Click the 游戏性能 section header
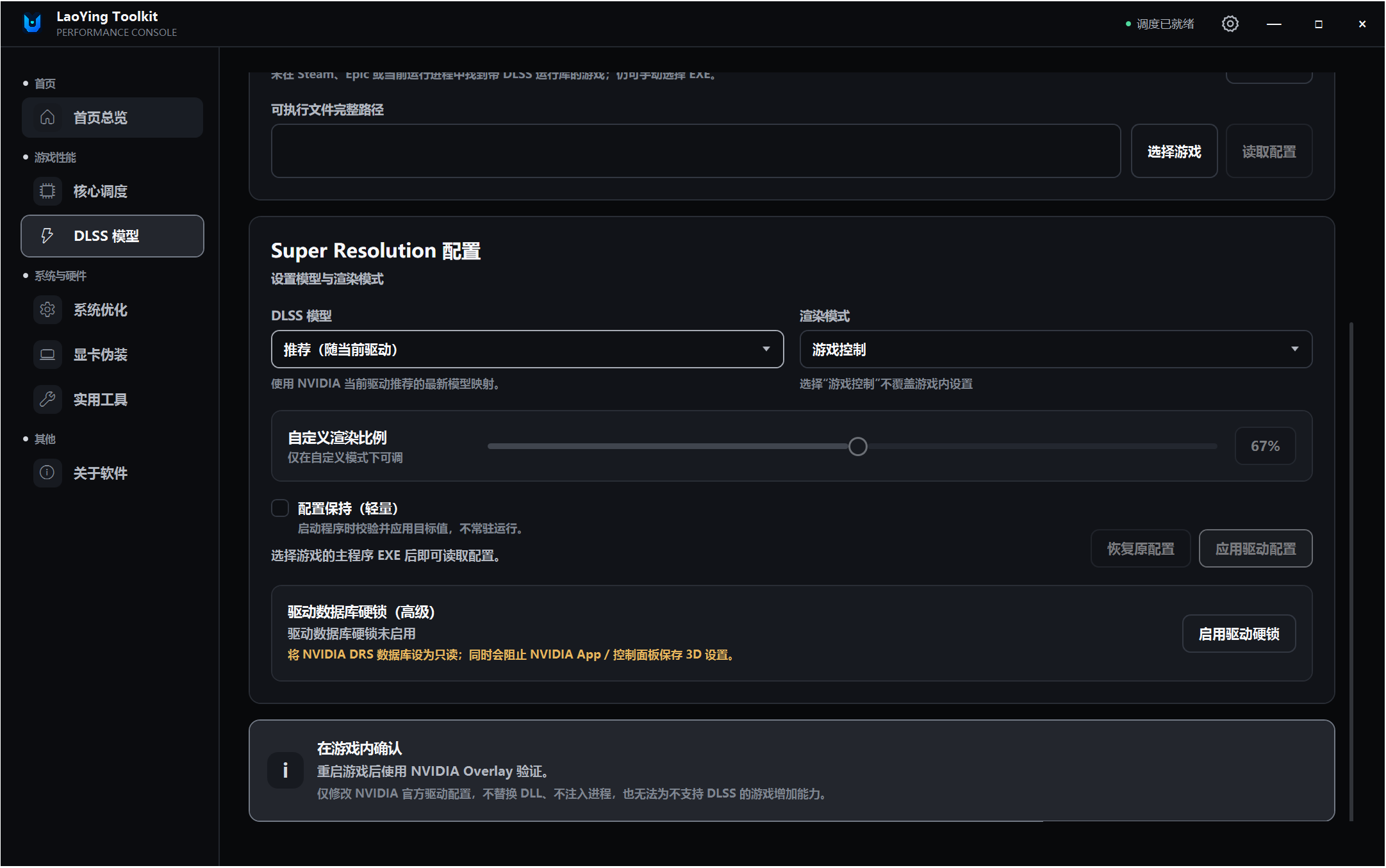This screenshot has width=1386, height=868. (x=55, y=157)
